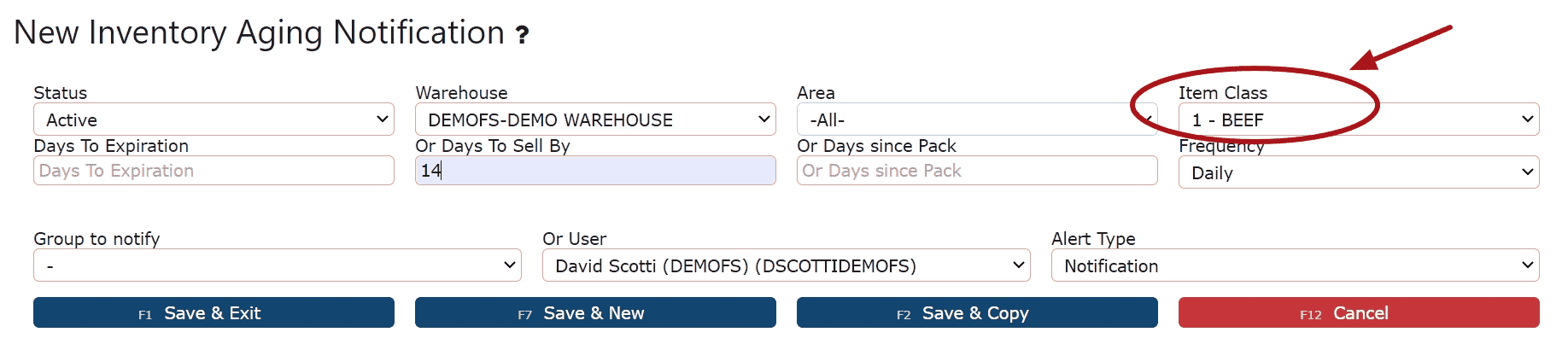Click the Or Days To Sell By field
Image resolution: width=1568 pixels, height=338 pixels.
coord(595,171)
